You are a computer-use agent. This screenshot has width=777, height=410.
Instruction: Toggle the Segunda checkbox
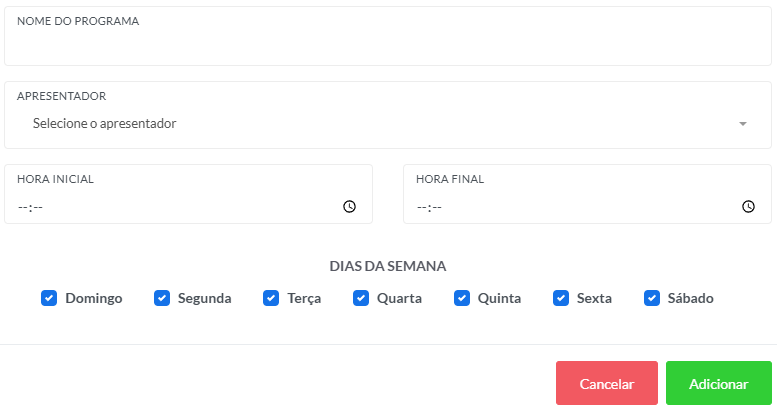162,298
